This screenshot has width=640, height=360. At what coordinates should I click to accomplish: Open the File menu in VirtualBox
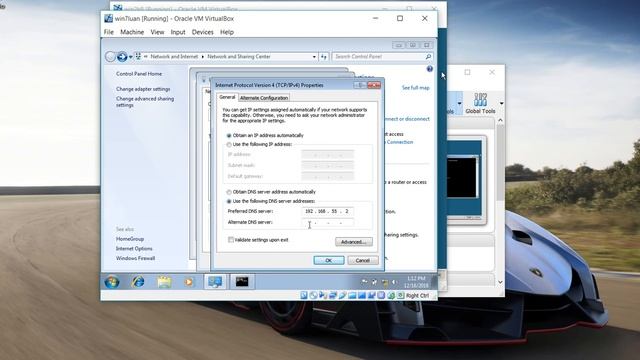tap(109, 32)
